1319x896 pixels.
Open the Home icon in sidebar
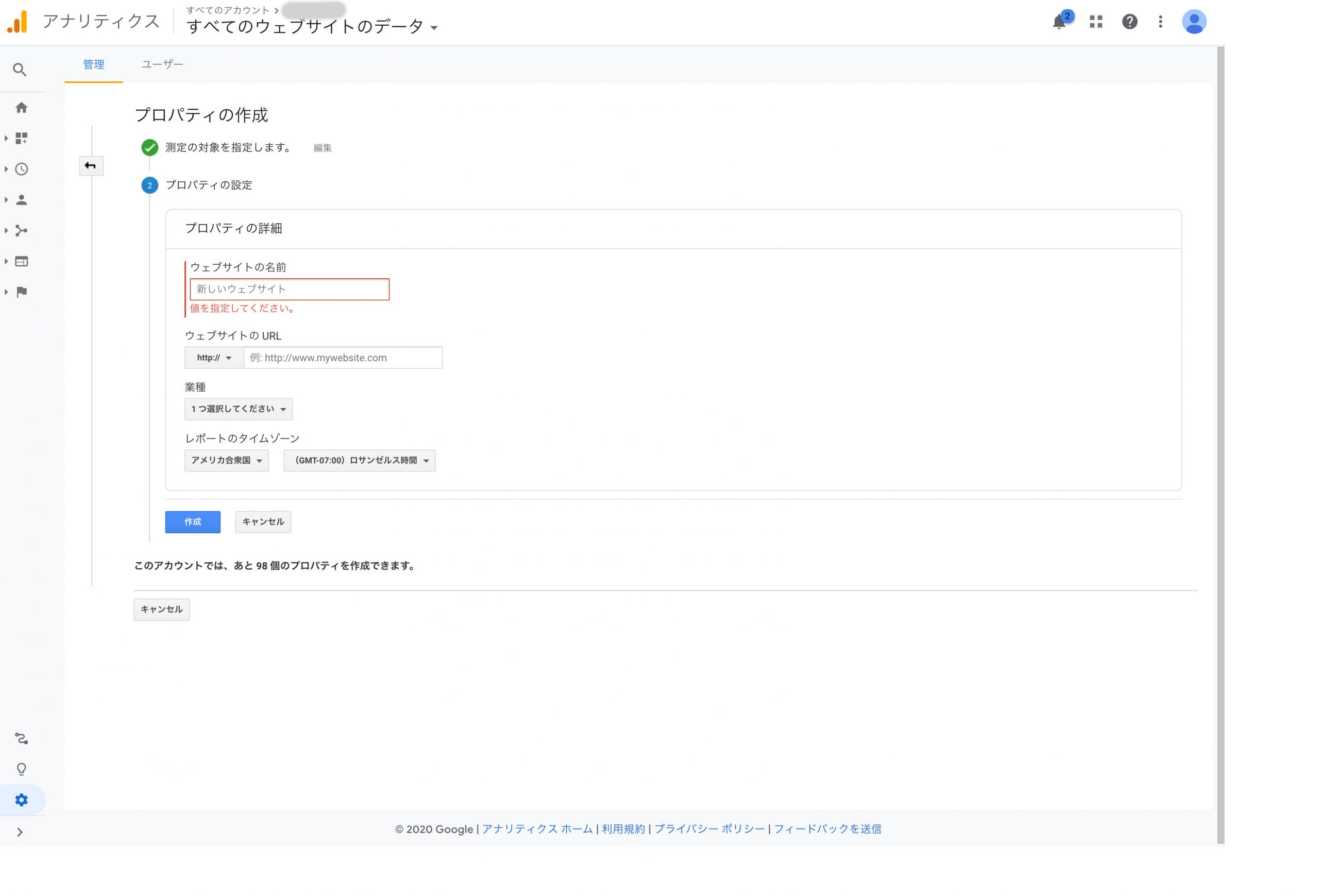(x=22, y=108)
